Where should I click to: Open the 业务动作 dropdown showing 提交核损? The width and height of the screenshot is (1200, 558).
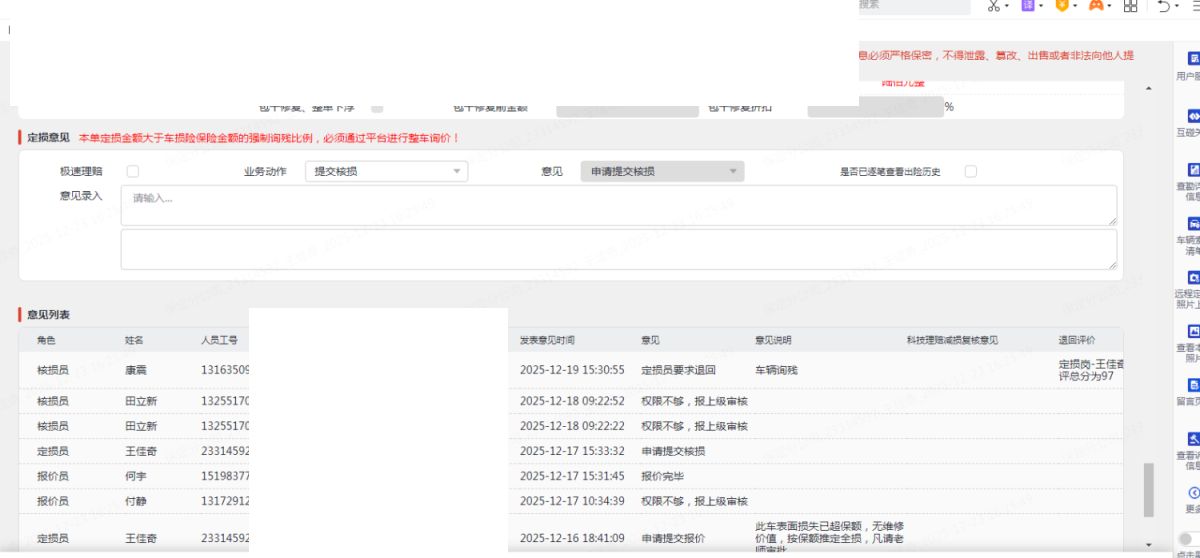pos(385,171)
